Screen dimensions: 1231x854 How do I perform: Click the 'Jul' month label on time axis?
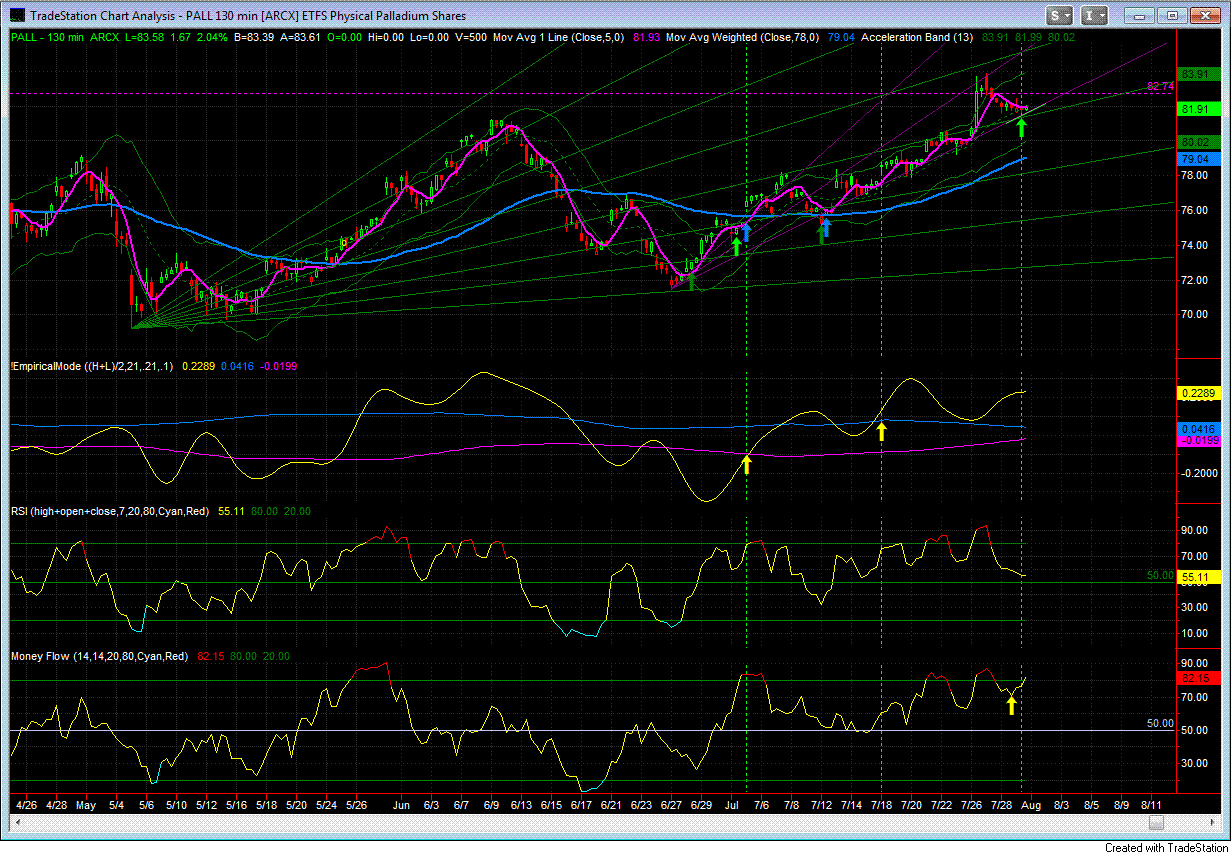pyautogui.click(x=732, y=803)
